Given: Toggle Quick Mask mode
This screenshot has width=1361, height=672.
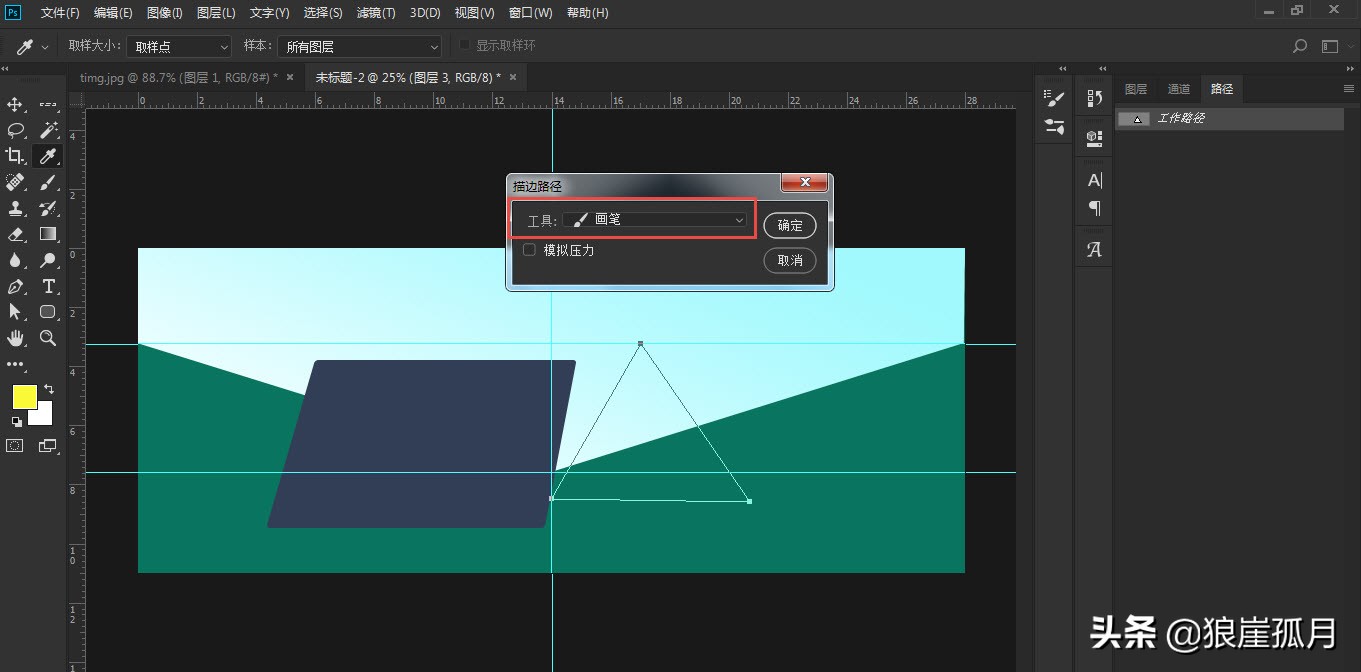Looking at the screenshot, I should 15,446.
